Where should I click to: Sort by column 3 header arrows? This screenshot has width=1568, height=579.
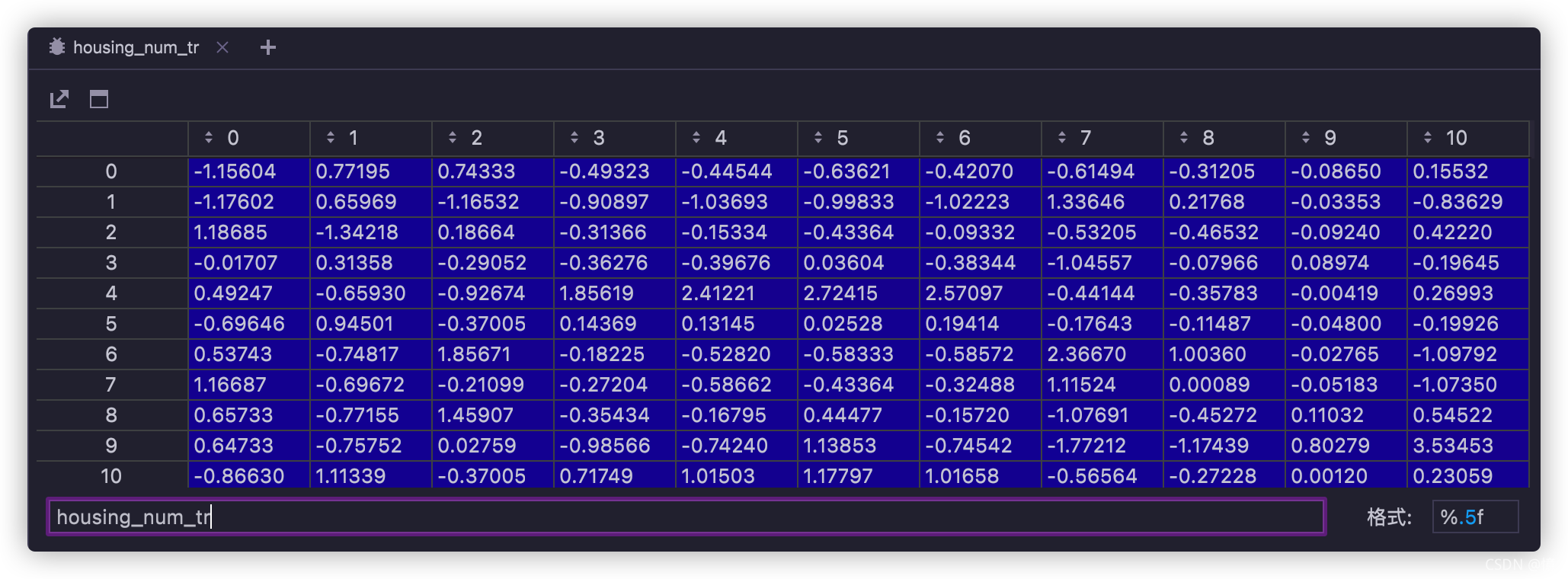pos(574,138)
